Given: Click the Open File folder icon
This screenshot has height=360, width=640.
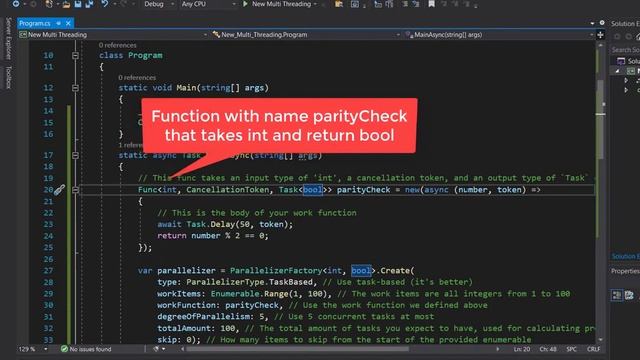Looking at the screenshot, I should (66, 4).
